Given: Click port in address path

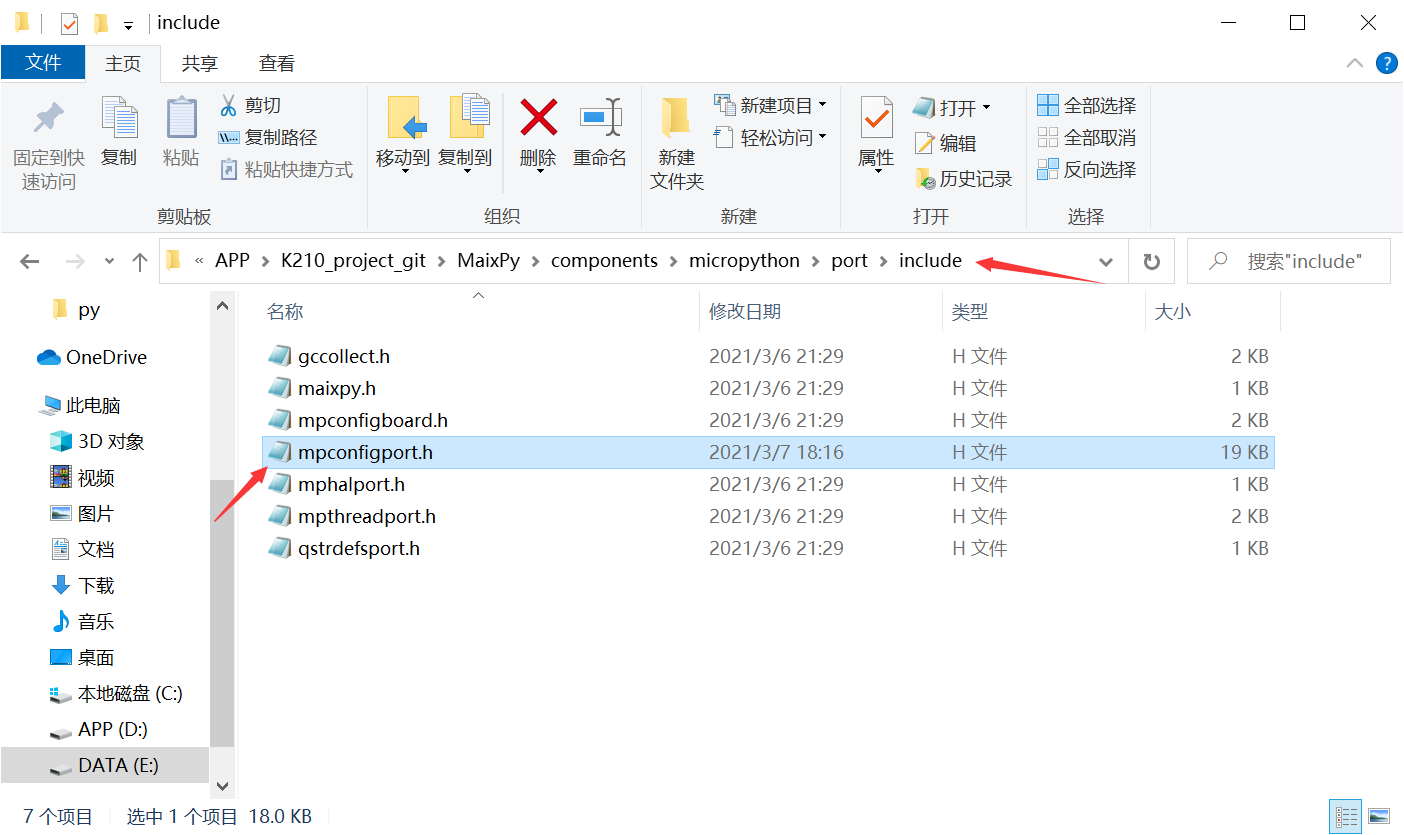Looking at the screenshot, I should point(849,261).
